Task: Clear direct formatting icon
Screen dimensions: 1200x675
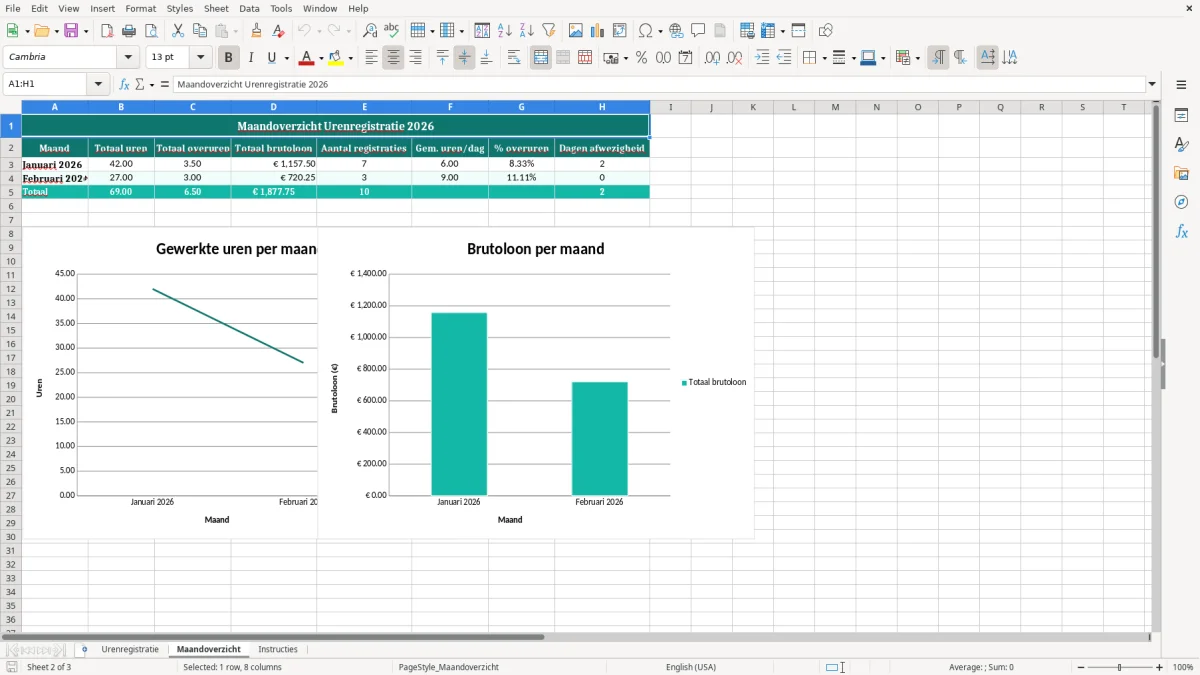Action: point(278,31)
